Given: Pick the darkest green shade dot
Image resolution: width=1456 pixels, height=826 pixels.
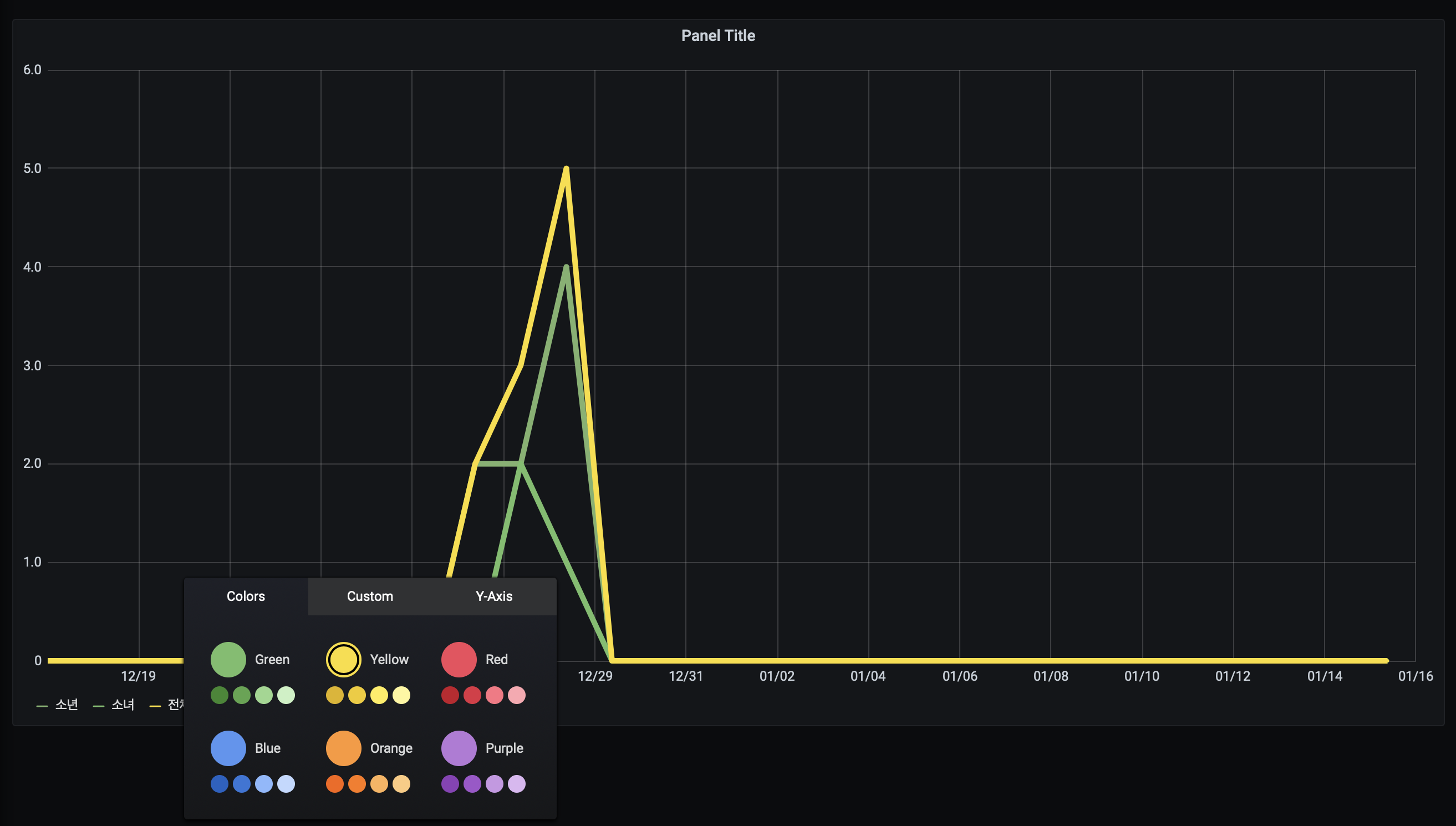Looking at the screenshot, I should 220,695.
